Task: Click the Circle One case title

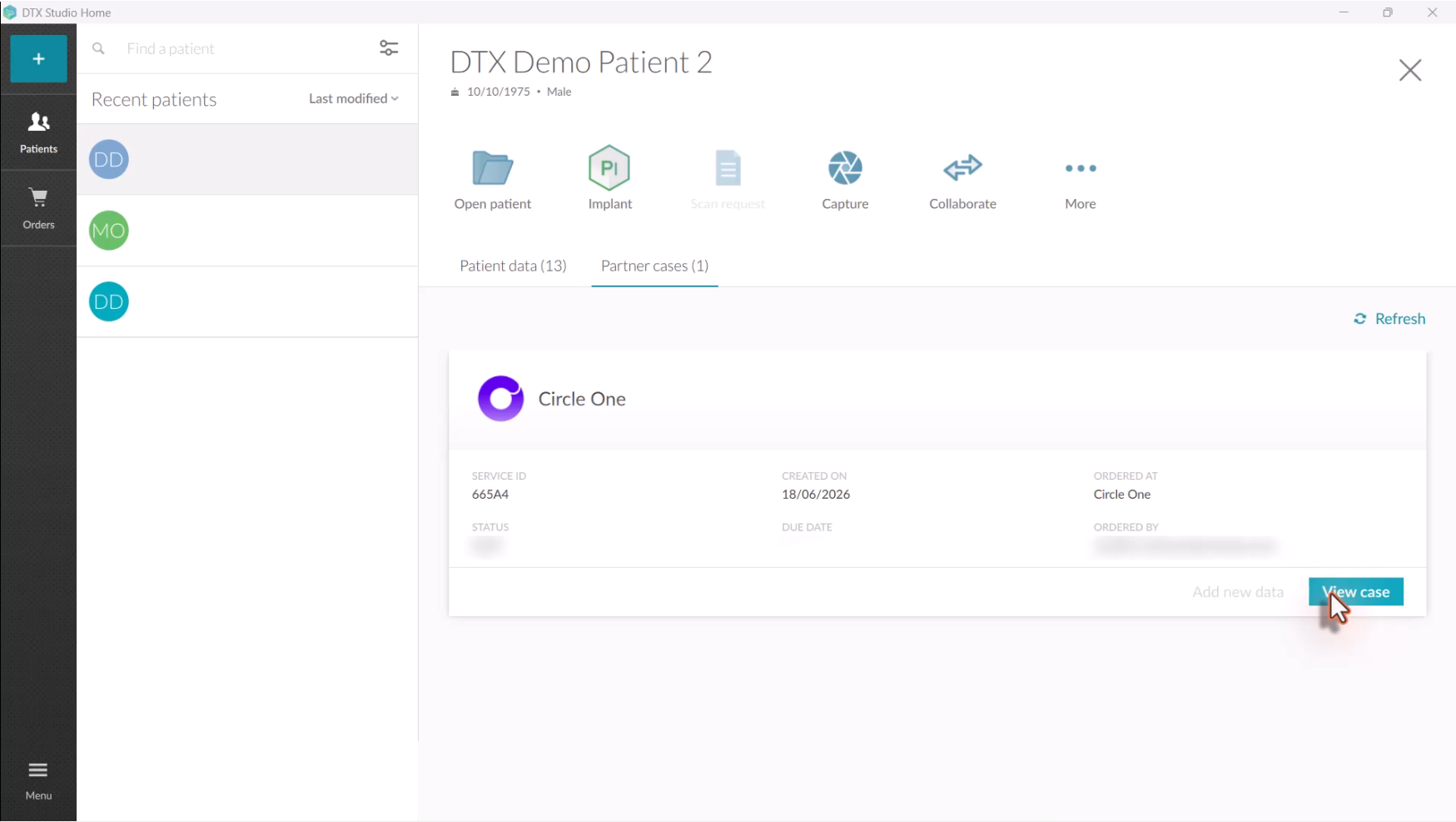Action: (582, 399)
